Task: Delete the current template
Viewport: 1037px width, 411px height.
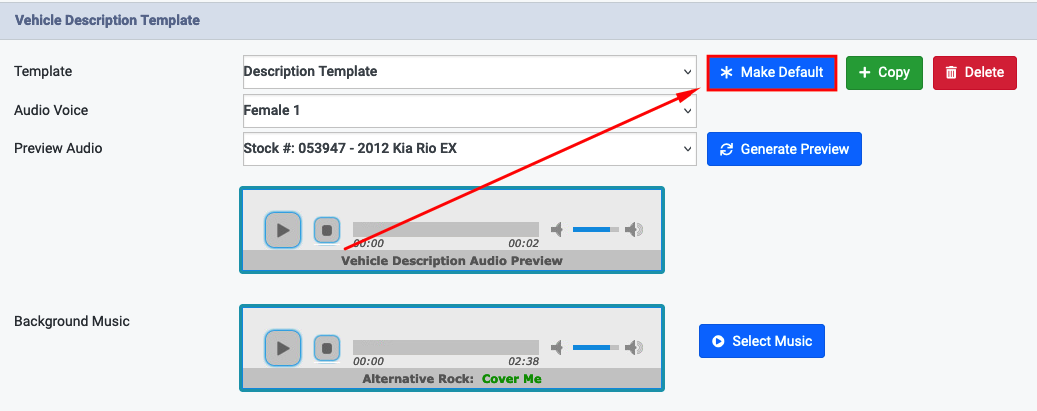Action: coord(975,73)
